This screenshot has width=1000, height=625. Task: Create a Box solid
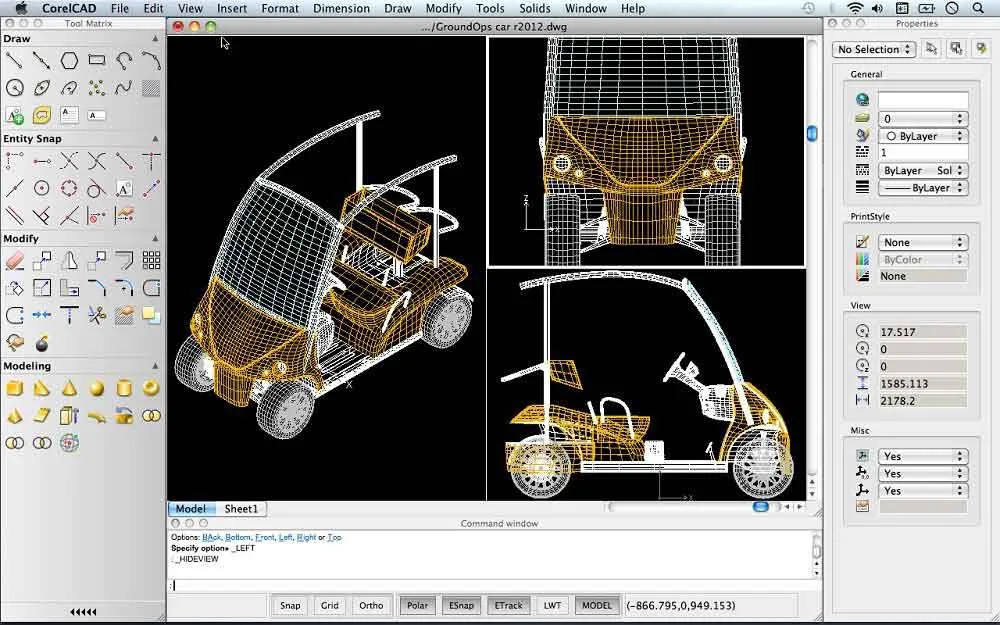point(14,388)
